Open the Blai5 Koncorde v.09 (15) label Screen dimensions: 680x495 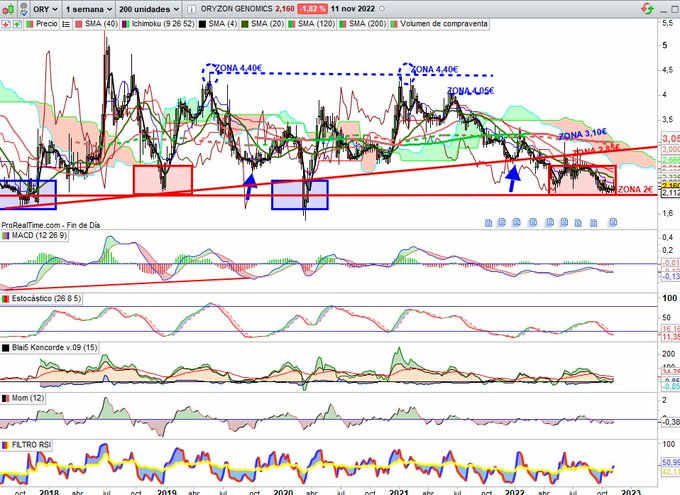[54, 347]
